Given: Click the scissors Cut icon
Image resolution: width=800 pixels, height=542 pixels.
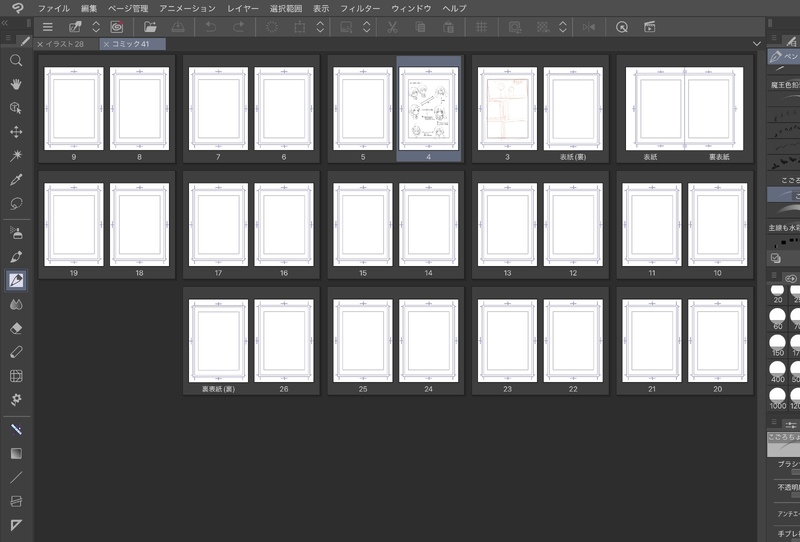Looking at the screenshot, I should [x=392, y=27].
